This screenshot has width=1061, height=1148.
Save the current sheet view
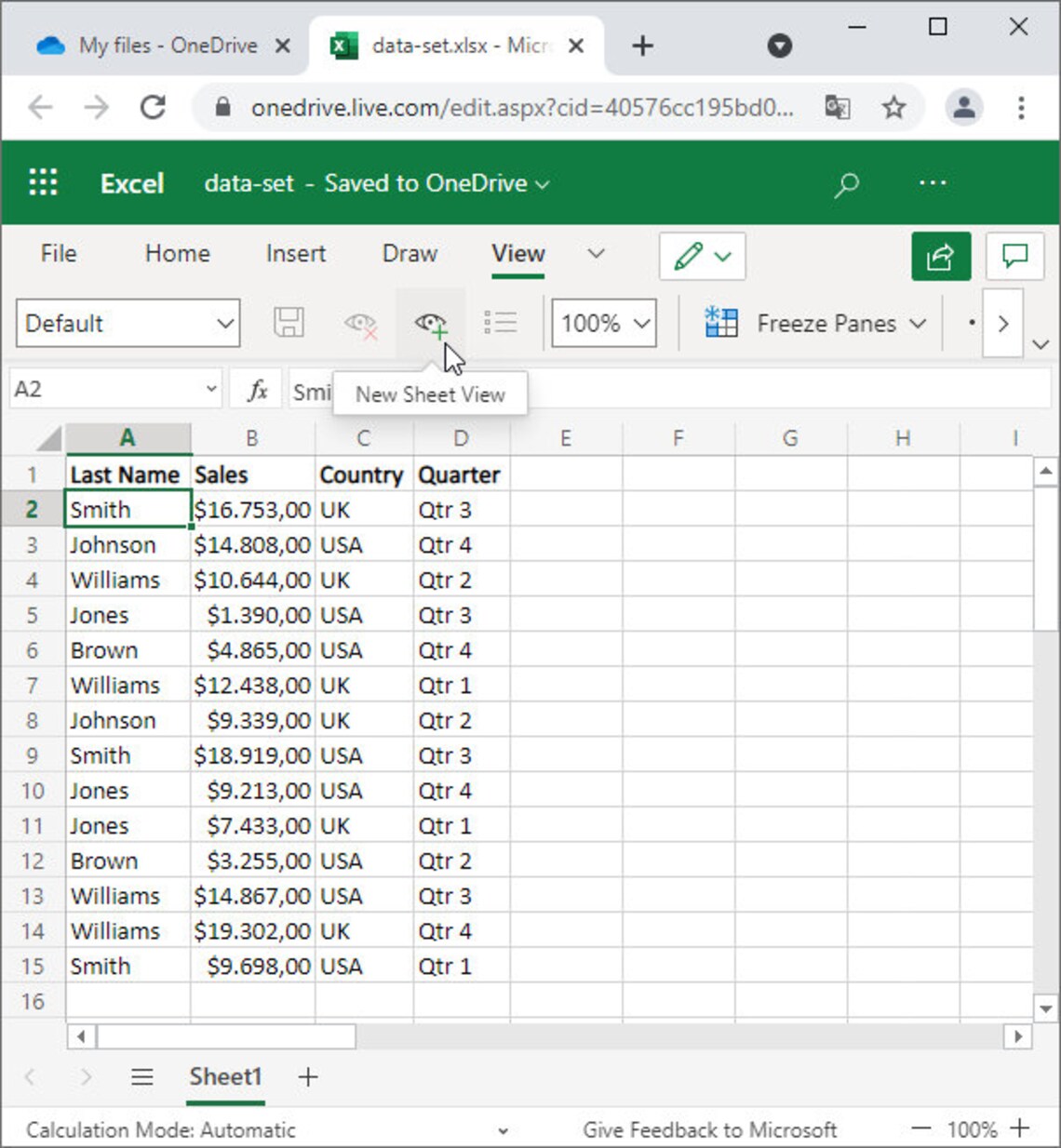[289, 323]
